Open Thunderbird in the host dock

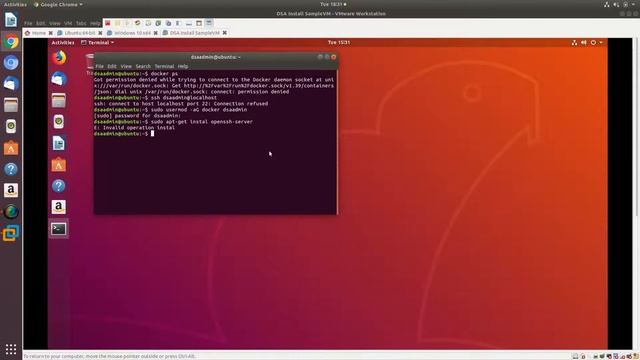point(11,84)
